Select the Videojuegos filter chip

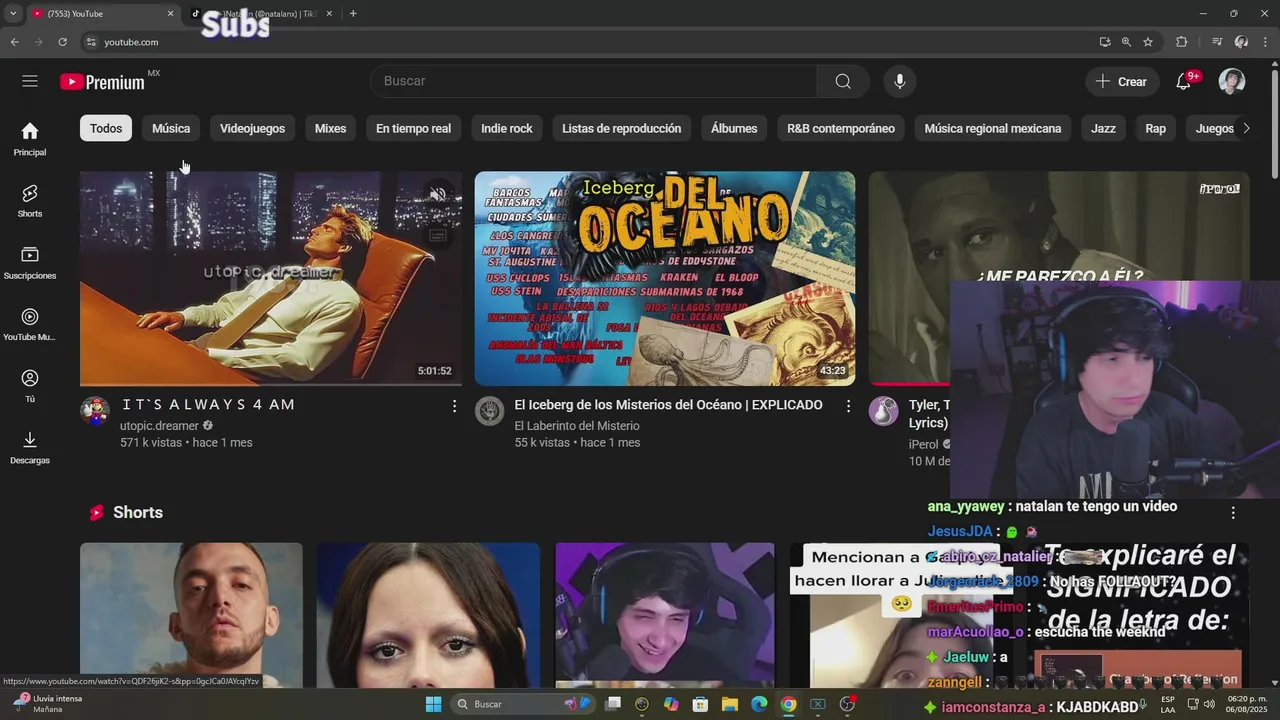tap(252, 128)
